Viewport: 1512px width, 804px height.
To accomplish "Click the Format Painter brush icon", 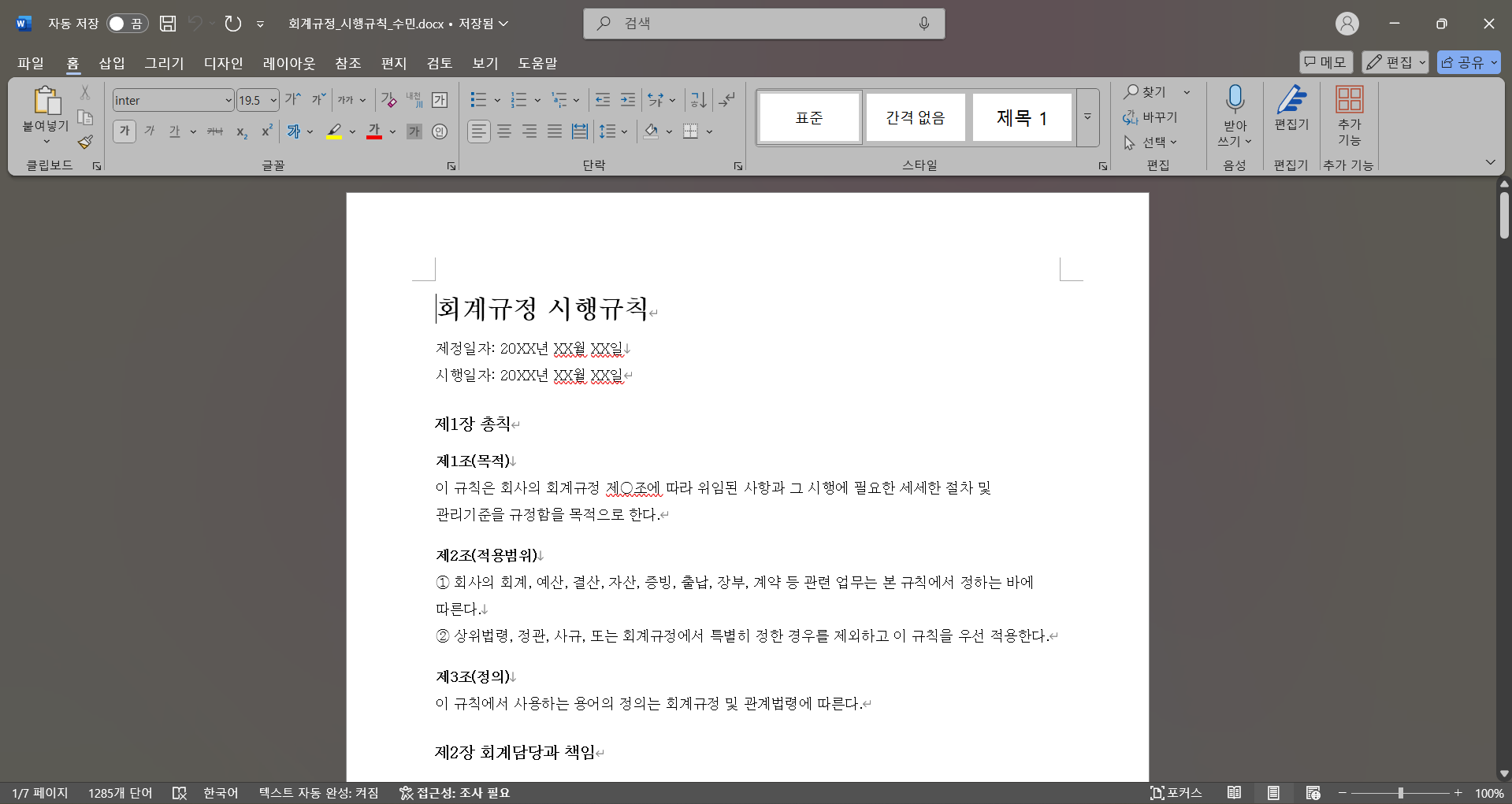I will [85, 142].
